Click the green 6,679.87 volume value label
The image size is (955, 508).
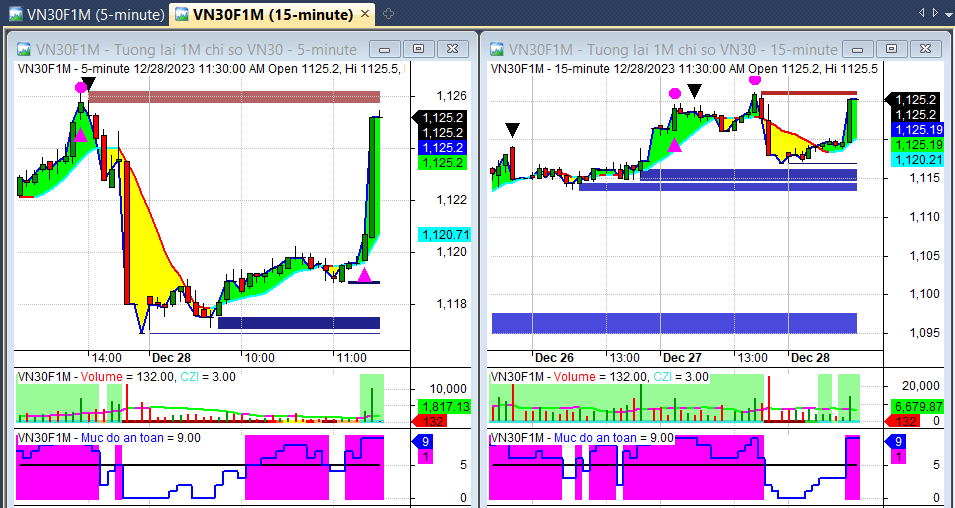(x=917, y=406)
